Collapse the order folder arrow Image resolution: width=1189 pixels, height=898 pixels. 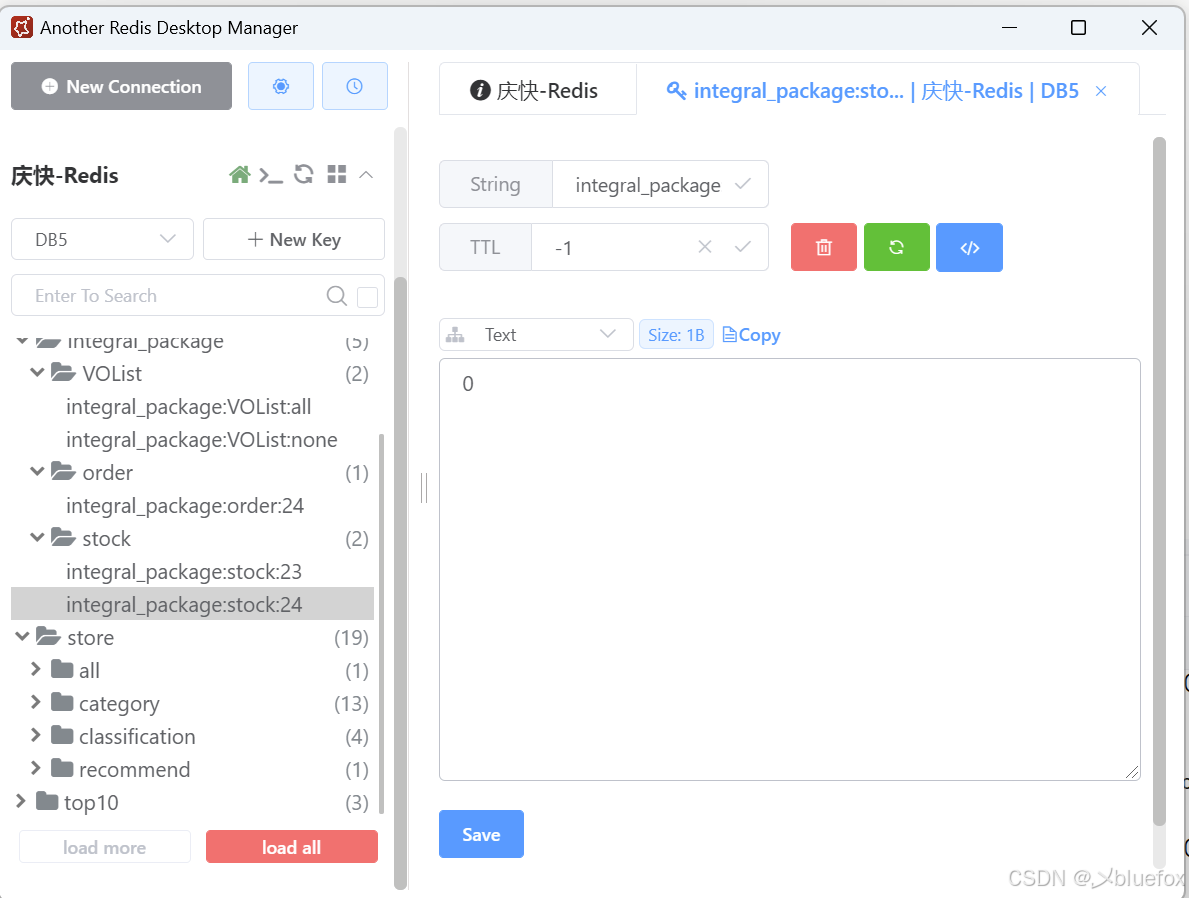pyautogui.click(x=36, y=471)
